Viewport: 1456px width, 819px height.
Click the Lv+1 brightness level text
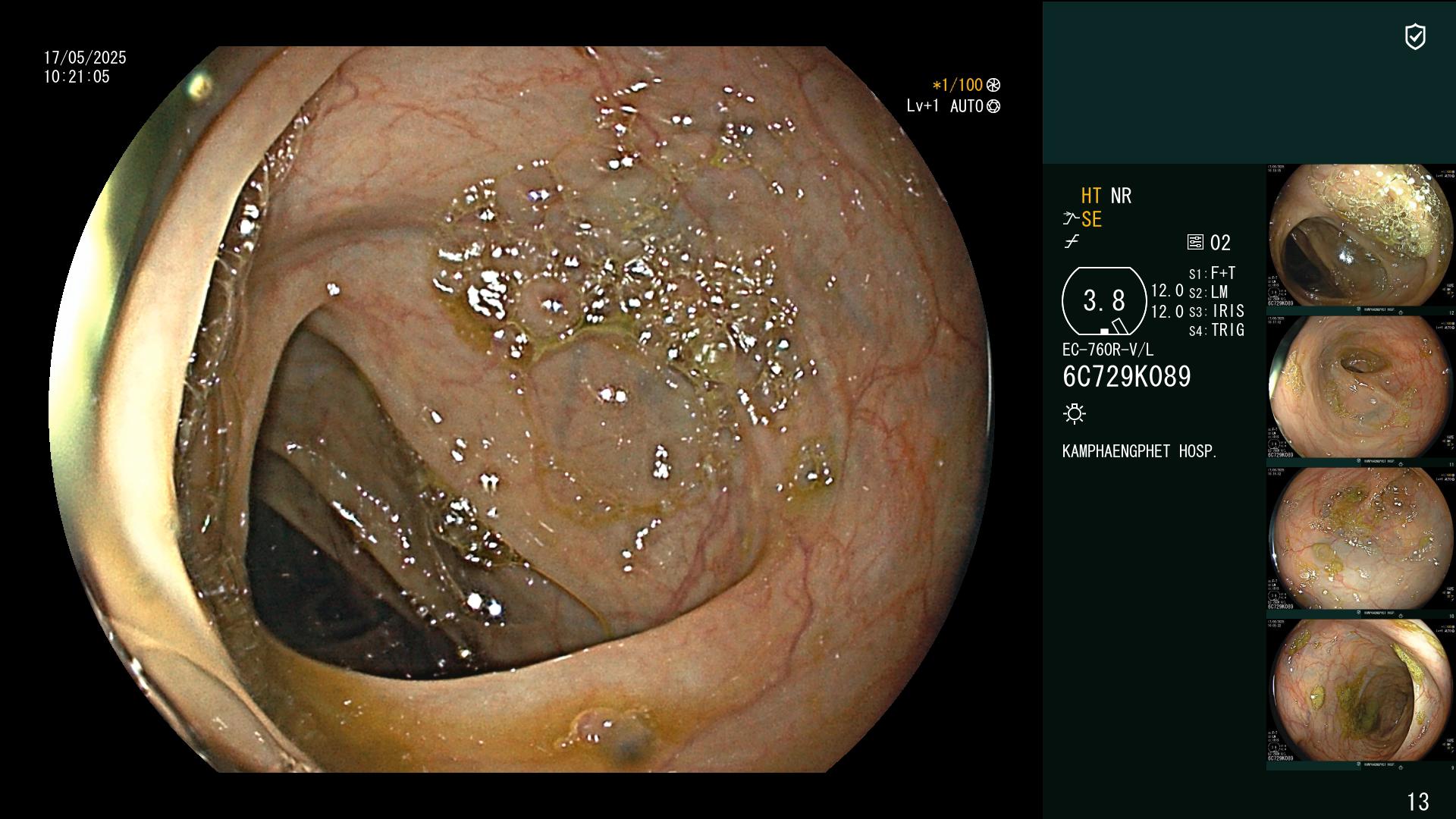coord(922,106)
